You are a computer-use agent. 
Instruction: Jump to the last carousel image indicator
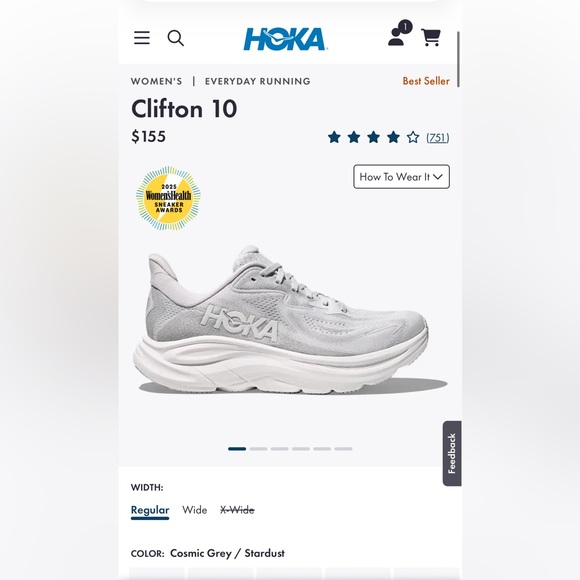(343, 449)
